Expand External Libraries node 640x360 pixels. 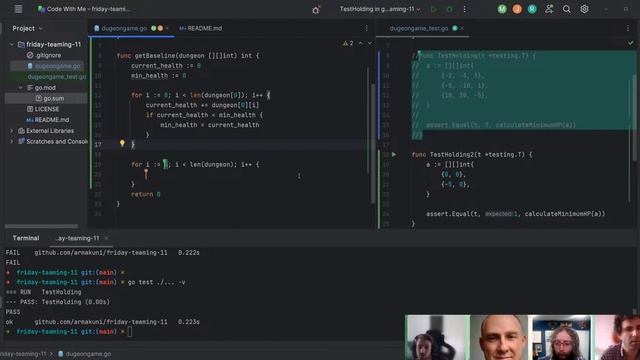12,131
